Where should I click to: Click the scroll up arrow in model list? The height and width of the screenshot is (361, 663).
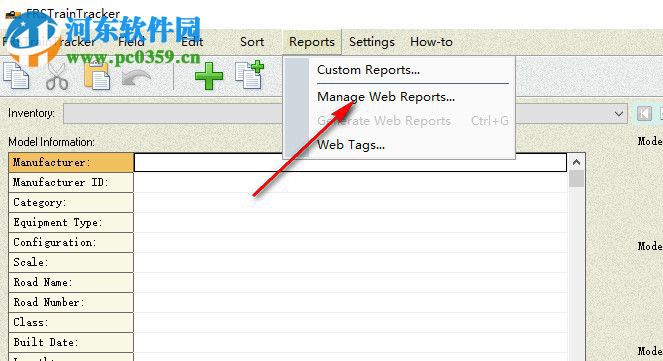point(576,162)
